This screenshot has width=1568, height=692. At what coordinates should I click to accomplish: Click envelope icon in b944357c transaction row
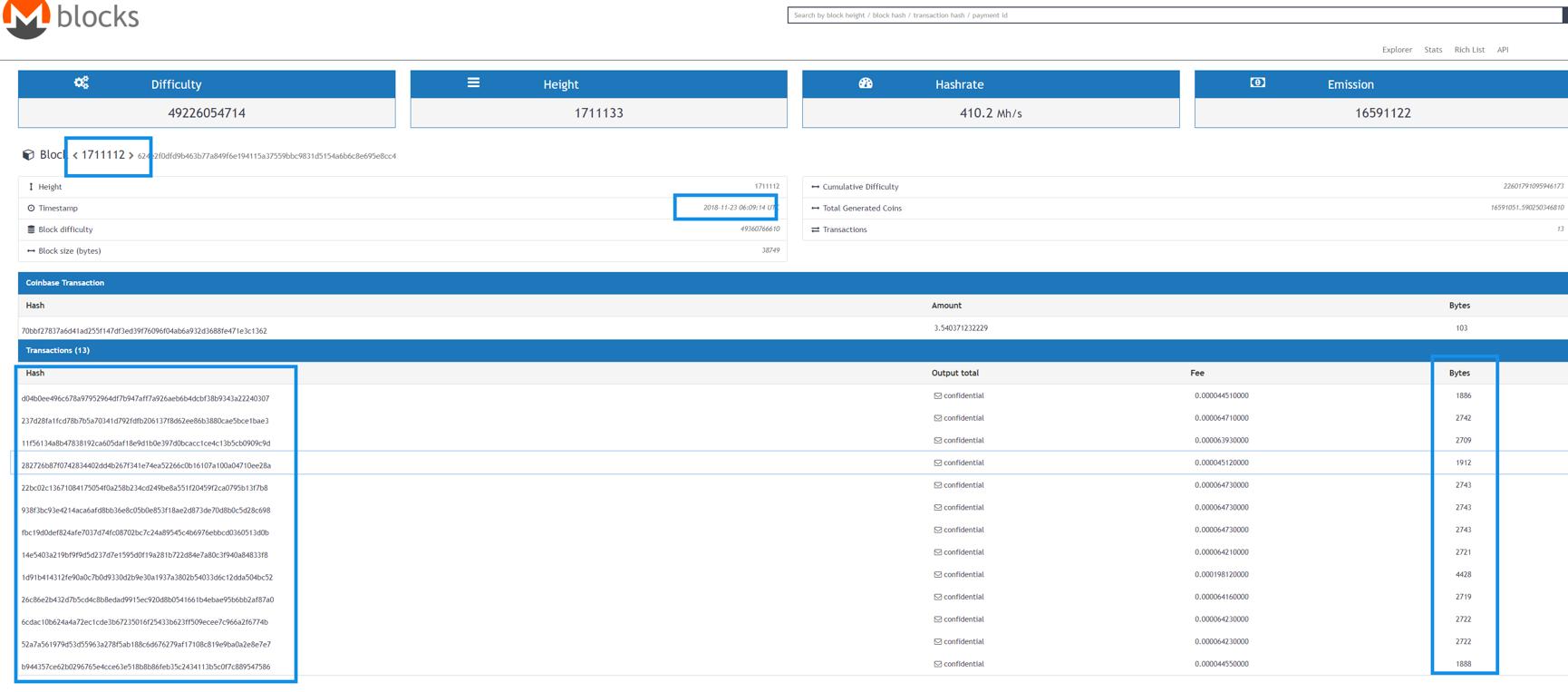(938, 664)
